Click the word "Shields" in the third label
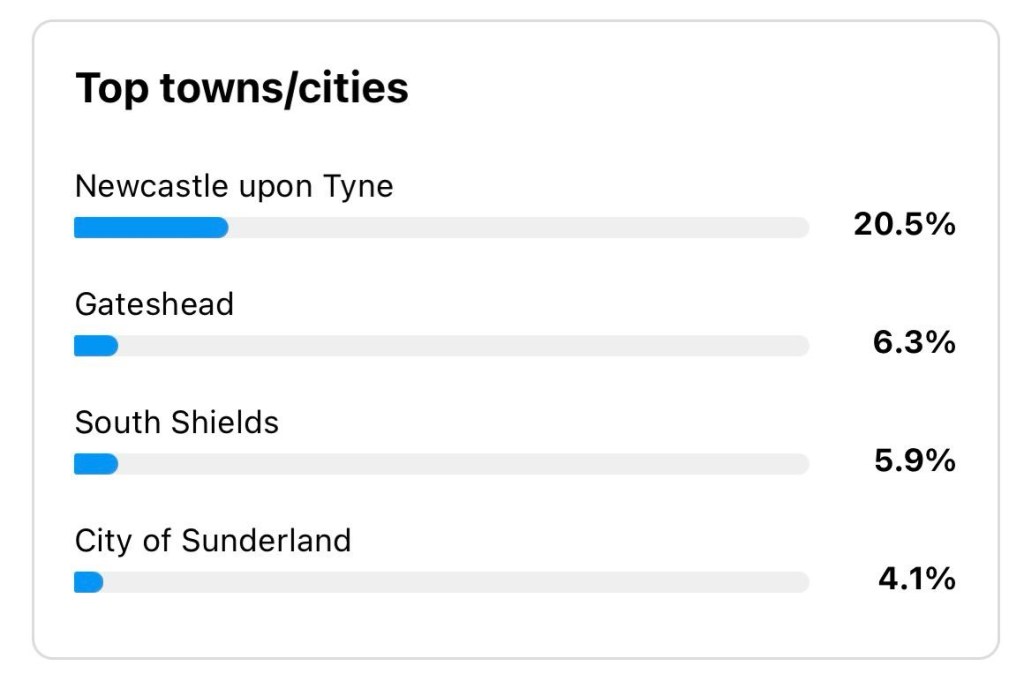 (x=229, y=422)
